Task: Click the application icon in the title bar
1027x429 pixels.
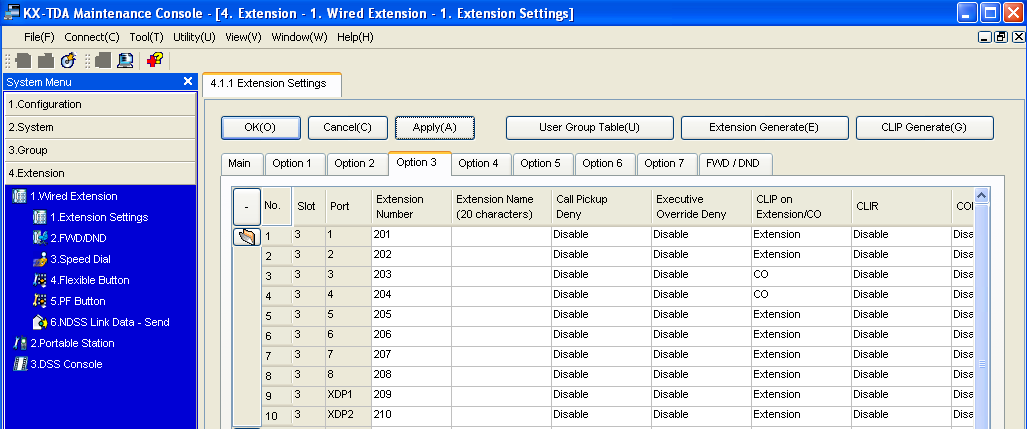Action: 10,12
